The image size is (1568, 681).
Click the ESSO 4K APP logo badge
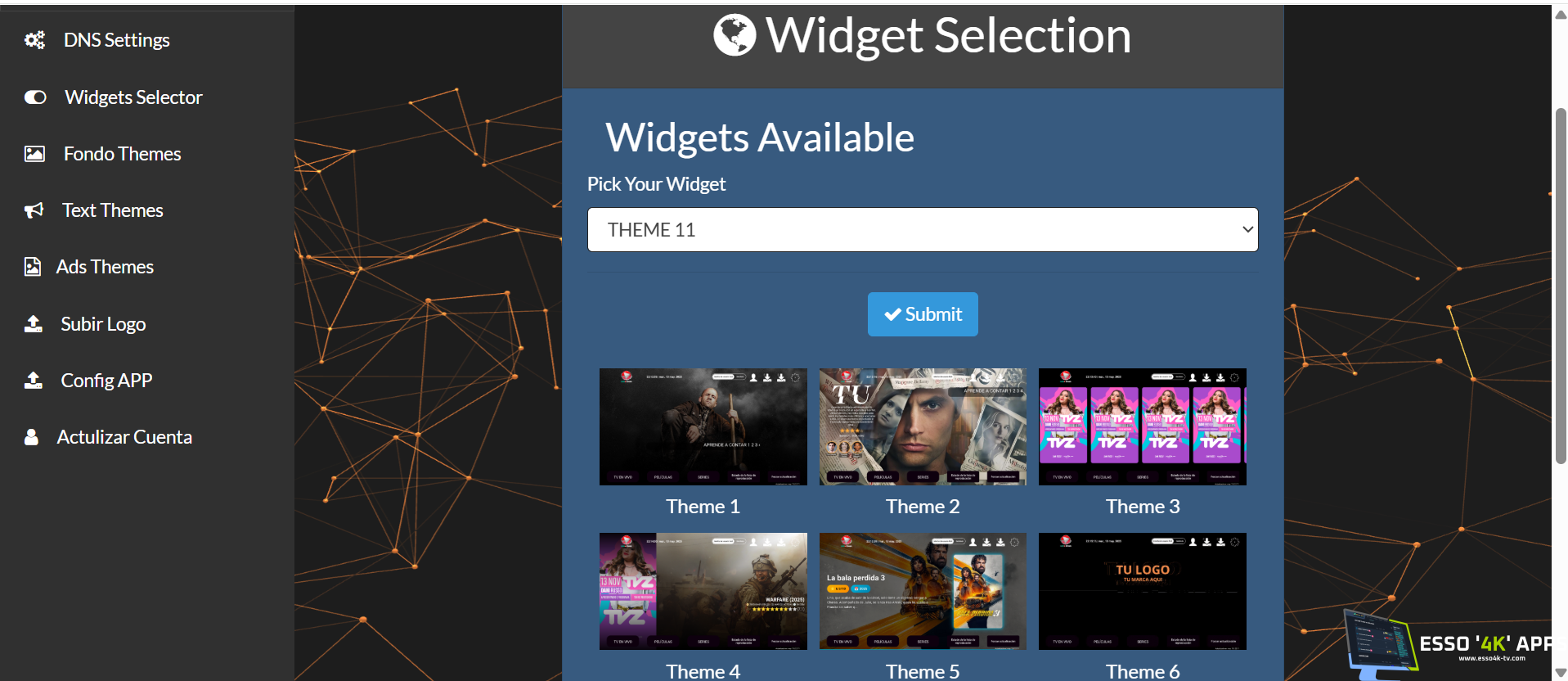tap(1448, 647)
